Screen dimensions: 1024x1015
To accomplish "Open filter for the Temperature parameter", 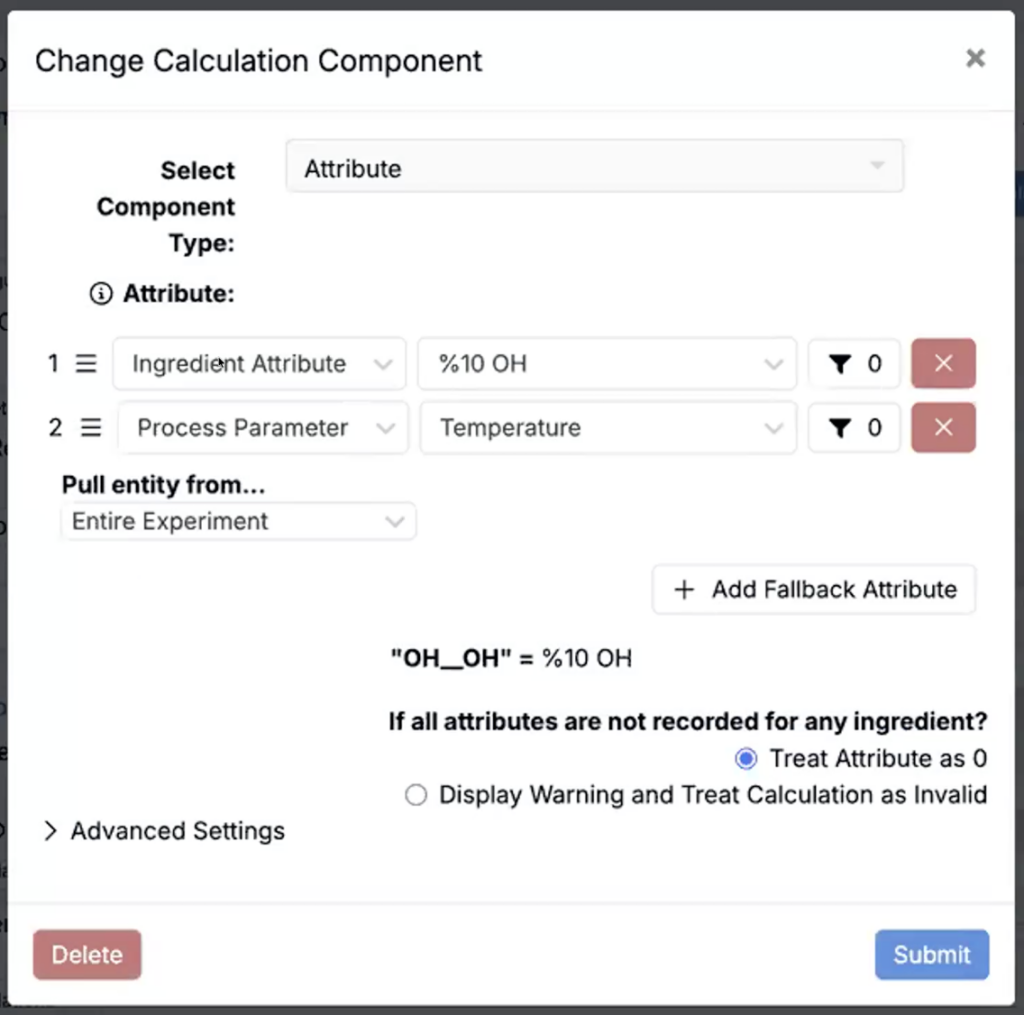I will 854,428.
